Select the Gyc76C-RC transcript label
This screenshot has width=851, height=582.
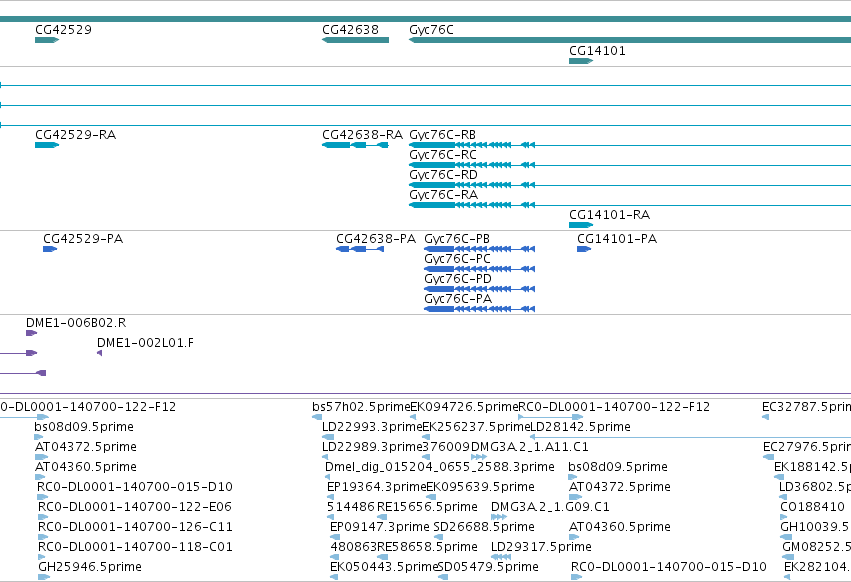pos(443,155)
